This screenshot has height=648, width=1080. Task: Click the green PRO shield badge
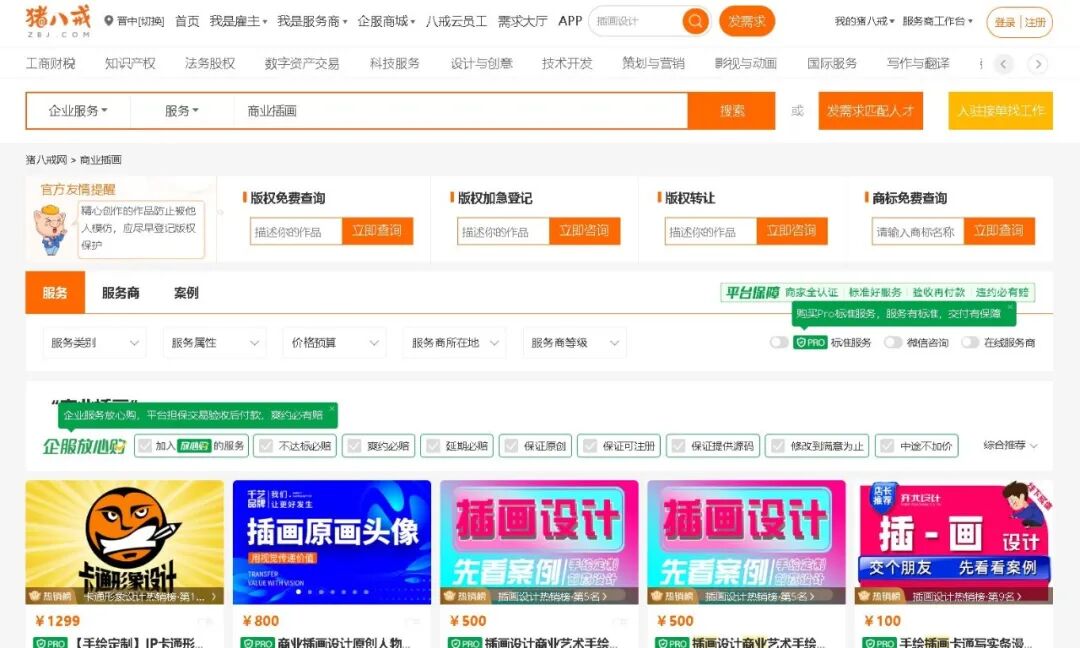pos(810,342)
